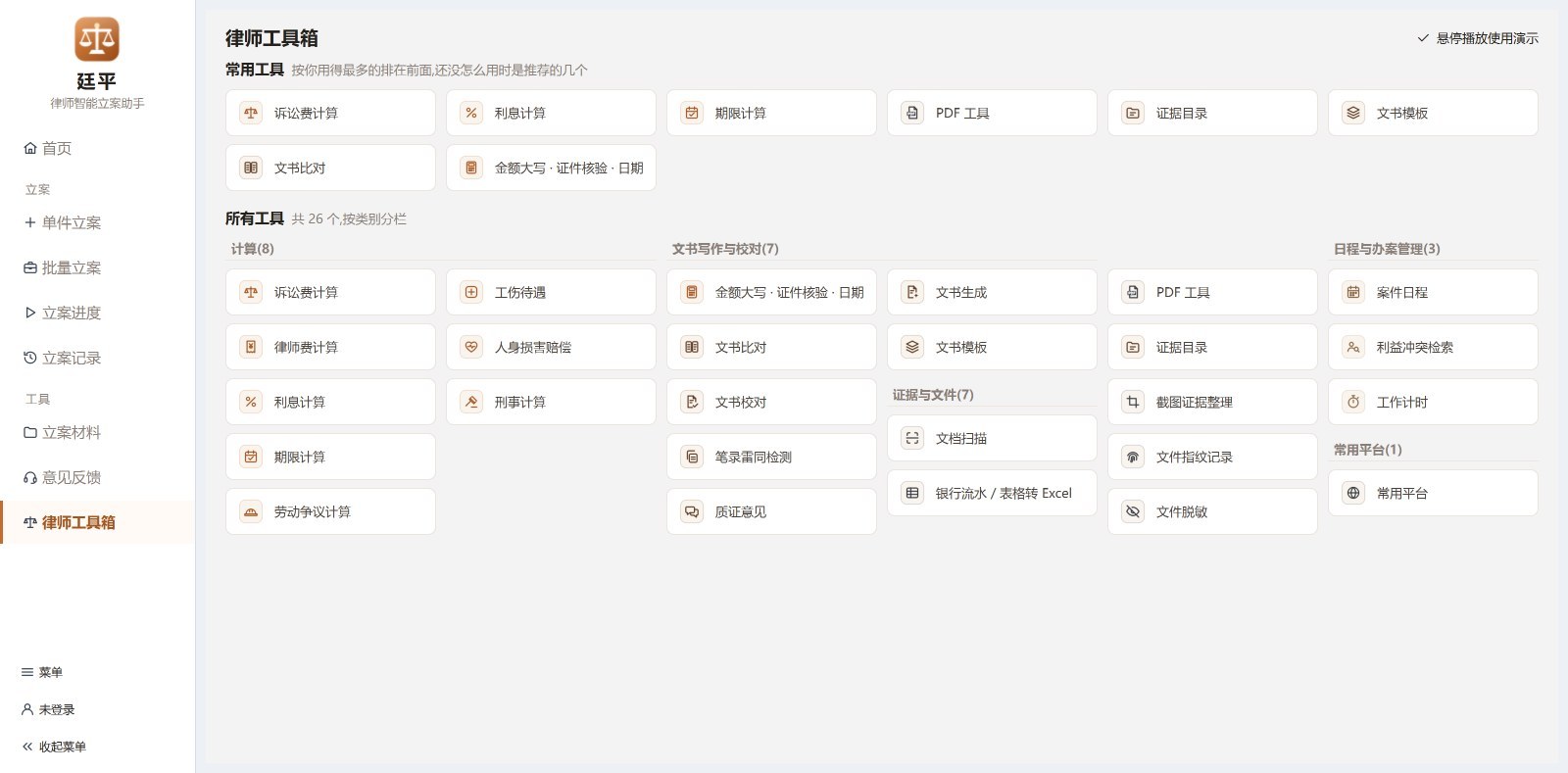Click the 工伤待遇 icon
Image resolution: width=1568 pixels, height=773 pixels.
[x=471, y=292]
